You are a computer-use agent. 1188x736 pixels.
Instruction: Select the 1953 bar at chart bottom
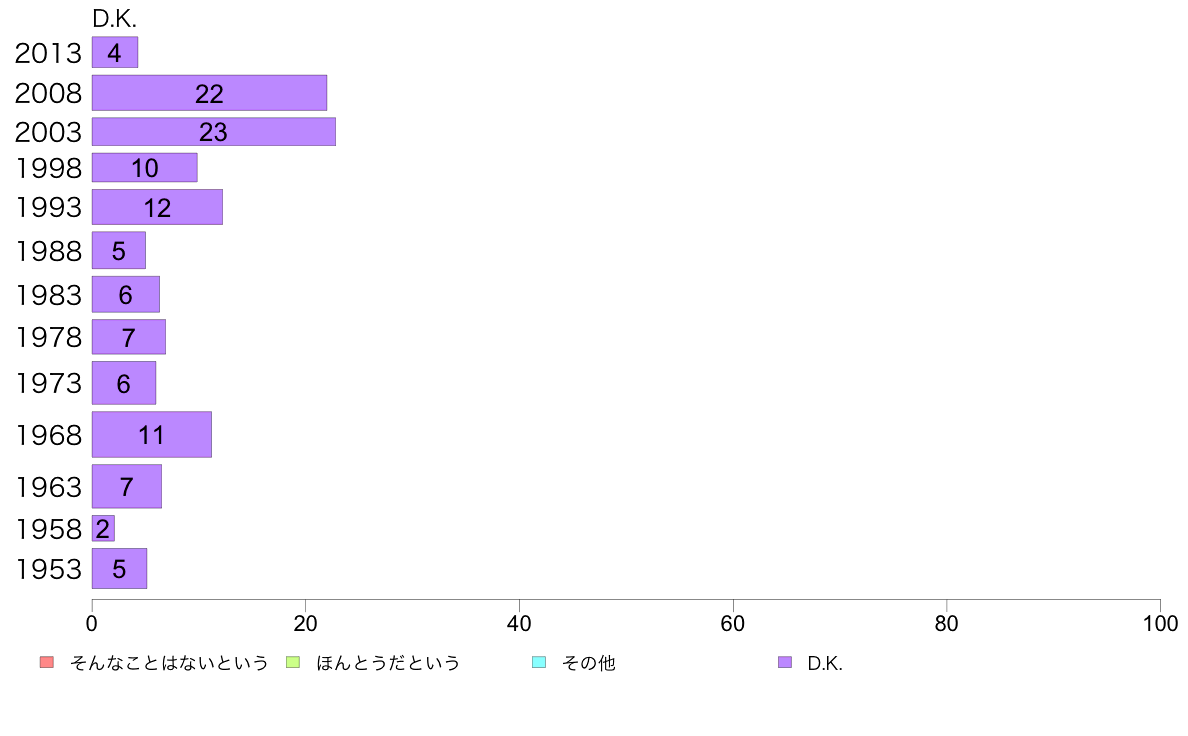coord(120,568)
